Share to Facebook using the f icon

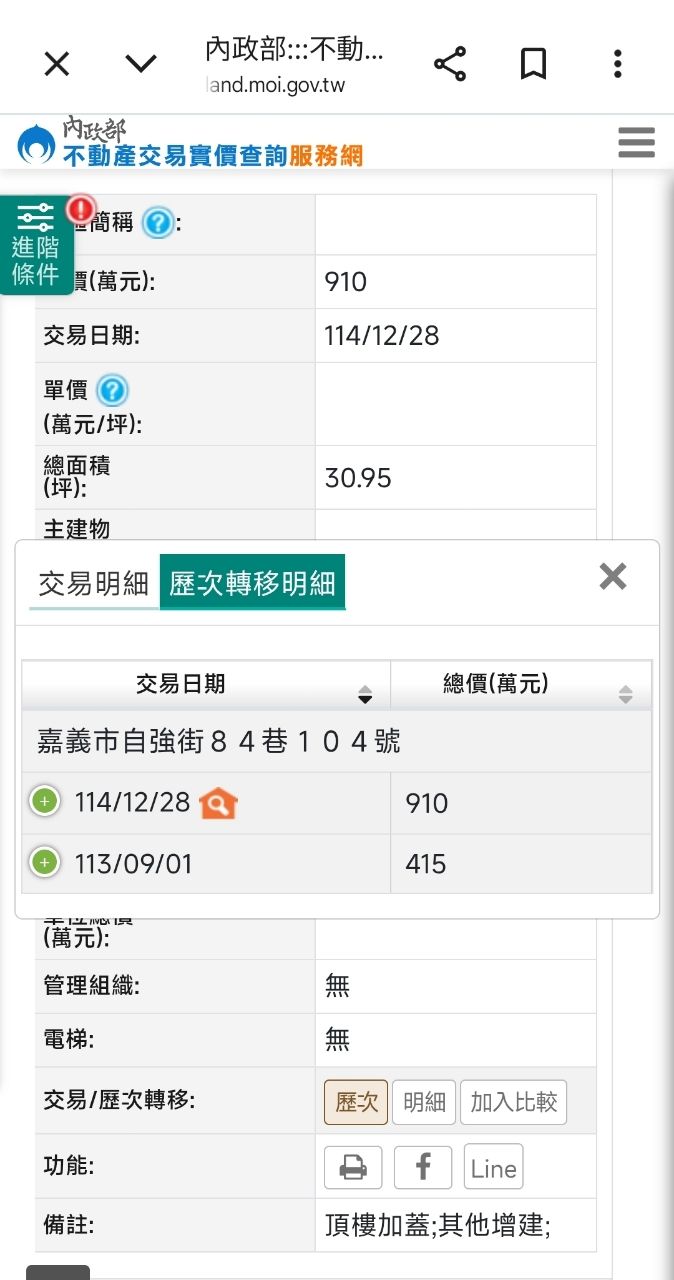pyautogui.click(x=423, y=1167)
